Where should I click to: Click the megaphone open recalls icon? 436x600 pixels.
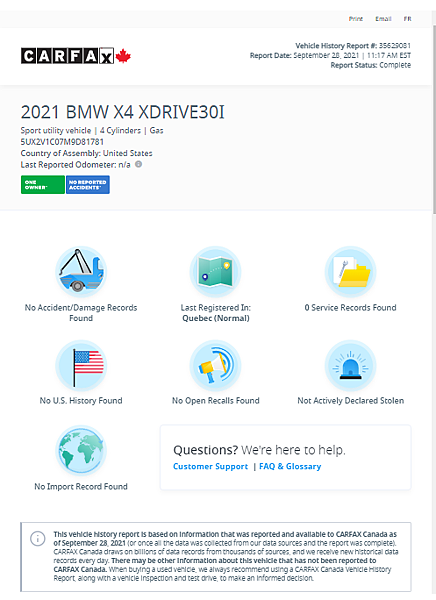point(216,365)
